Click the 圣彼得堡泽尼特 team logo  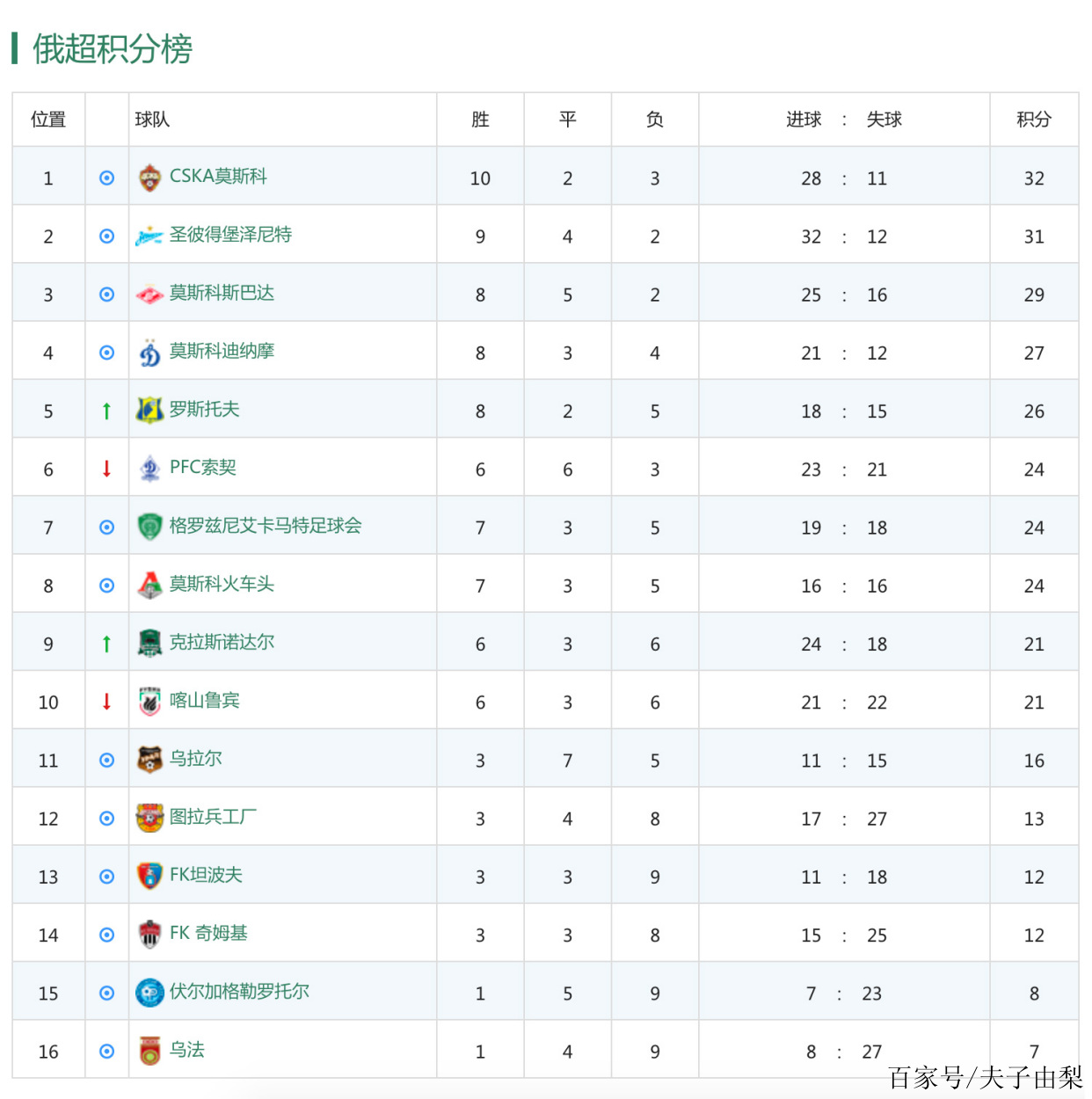click(149, 236)
